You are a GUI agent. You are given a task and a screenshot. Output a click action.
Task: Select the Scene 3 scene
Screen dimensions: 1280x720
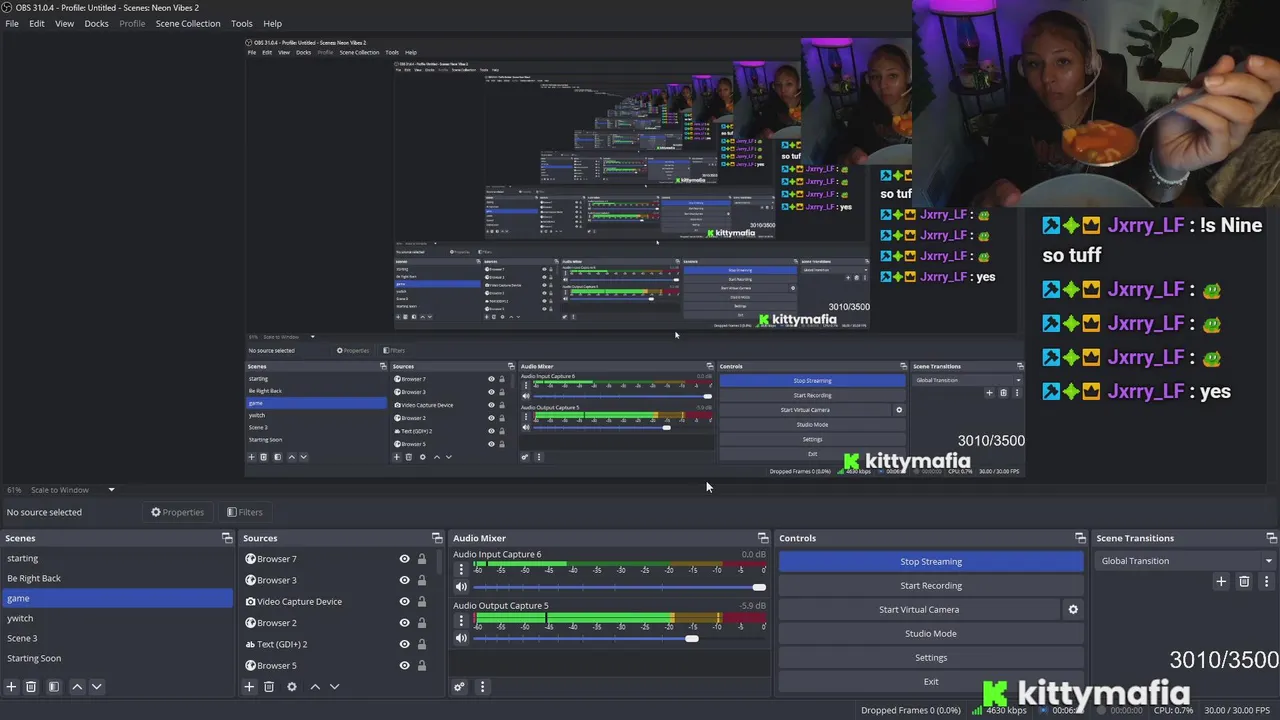click(117, 638)
